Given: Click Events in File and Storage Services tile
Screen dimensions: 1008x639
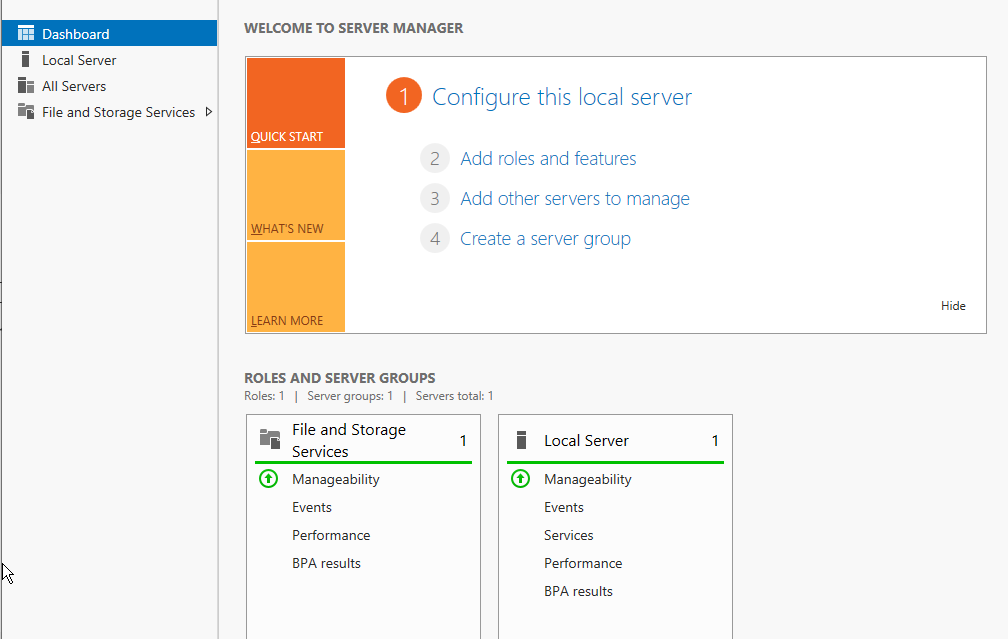Looking at the screenshot, I should [x=312, y=507].
